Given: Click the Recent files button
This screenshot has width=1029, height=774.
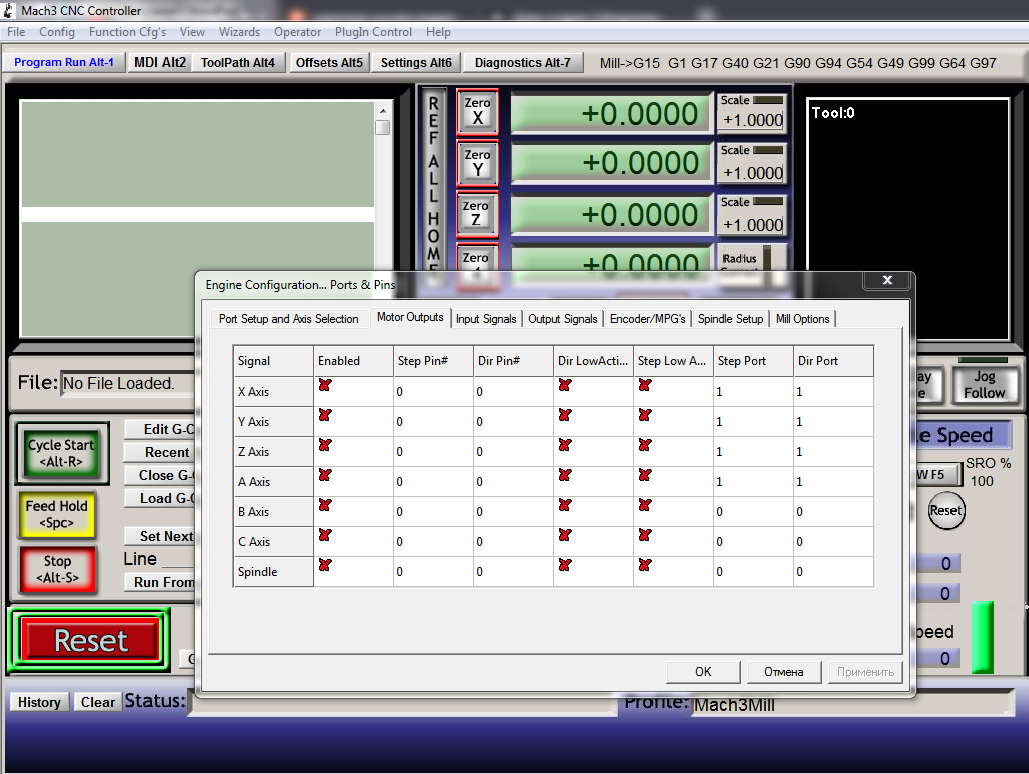Looking at the screenshot, I should pos(161,452).
